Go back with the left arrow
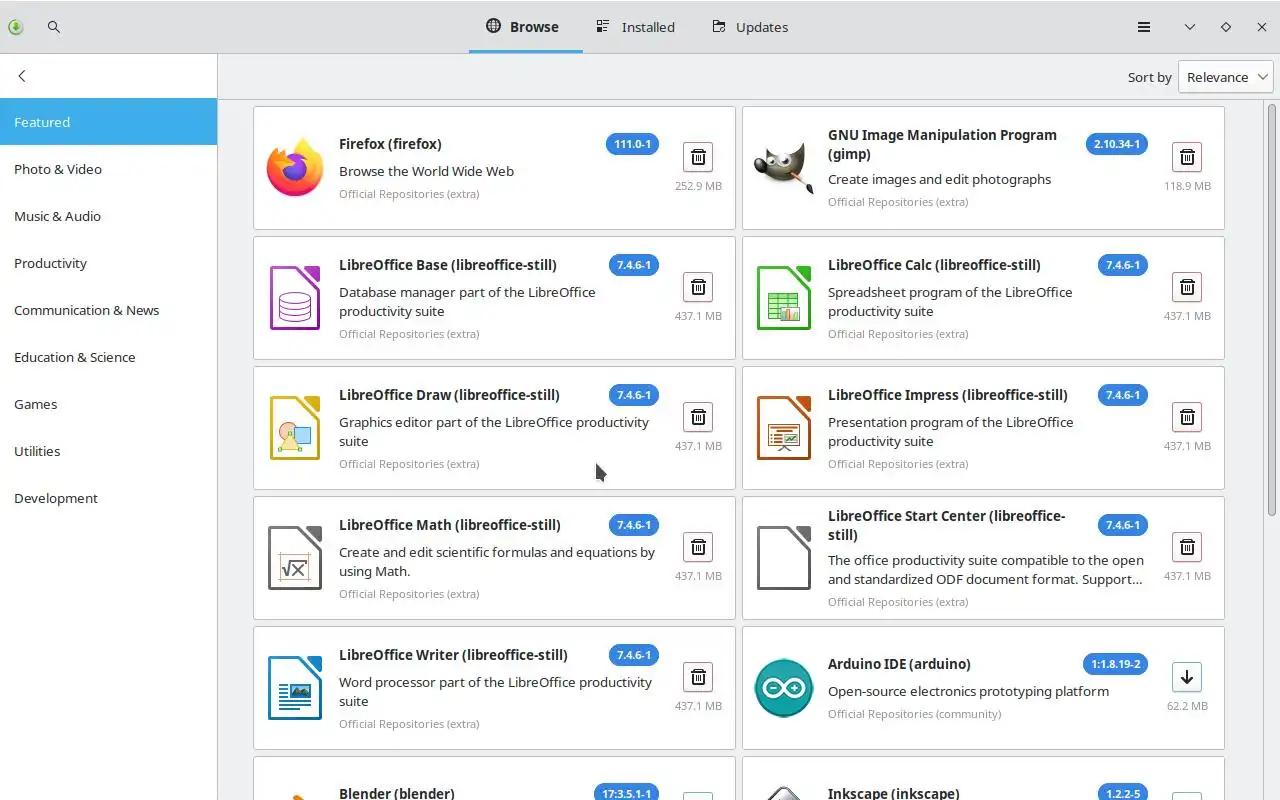Viewport: 1280px width, 800px height. [22, 76]
